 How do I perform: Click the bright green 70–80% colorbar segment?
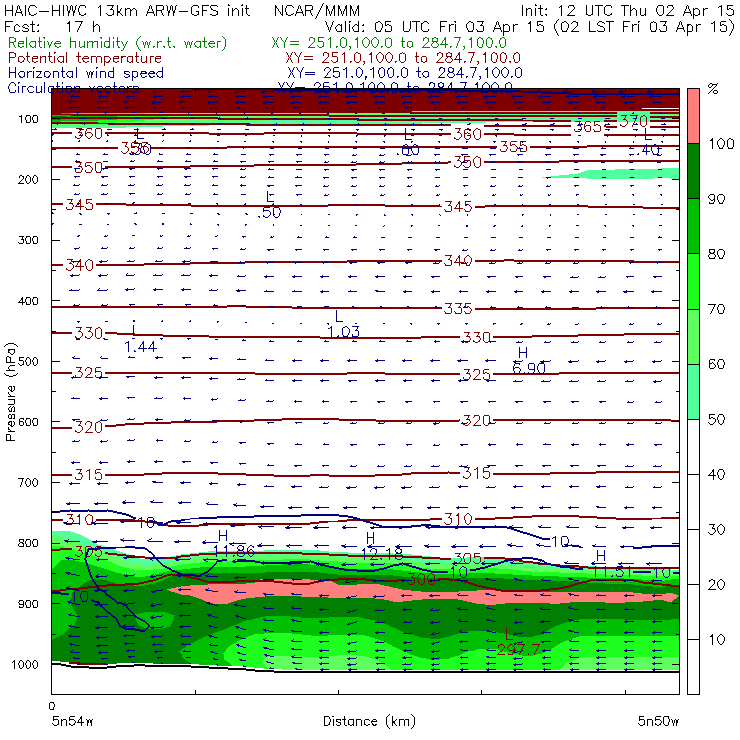point(693,281)
